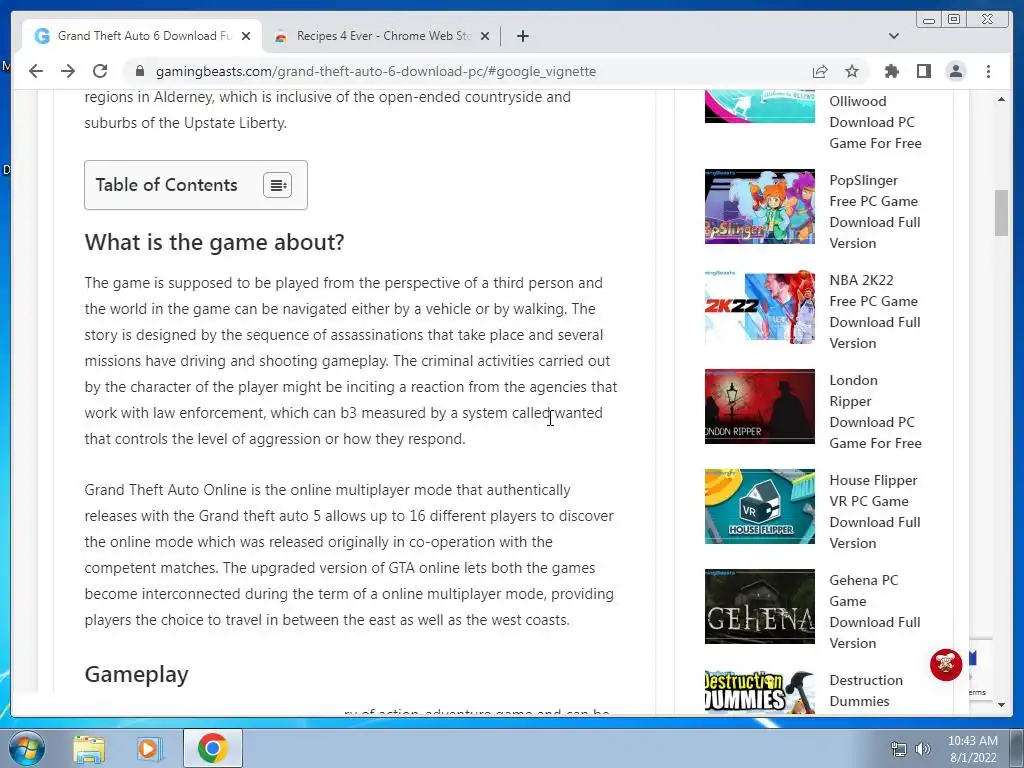The image size is (1024, 768).
Task: Click the 'What is the game about?' heading
Action: coord(214,242)
